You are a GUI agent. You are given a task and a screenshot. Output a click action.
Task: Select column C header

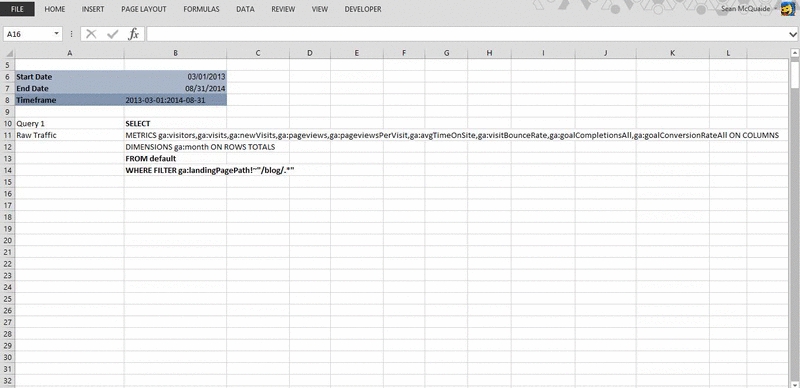coord(258,53)
